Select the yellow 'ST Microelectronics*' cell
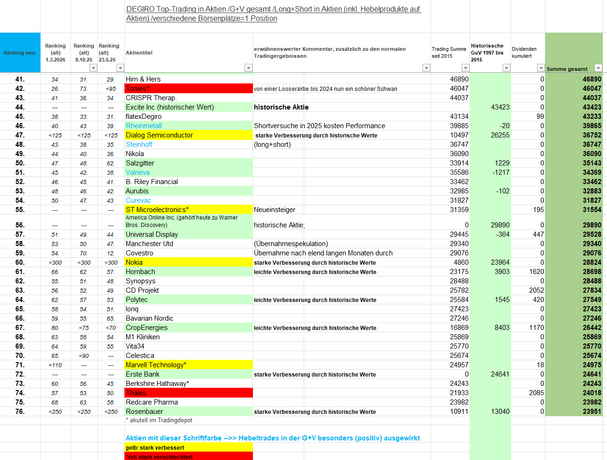This screenshot has width=607, height=460. coord(189,209)
